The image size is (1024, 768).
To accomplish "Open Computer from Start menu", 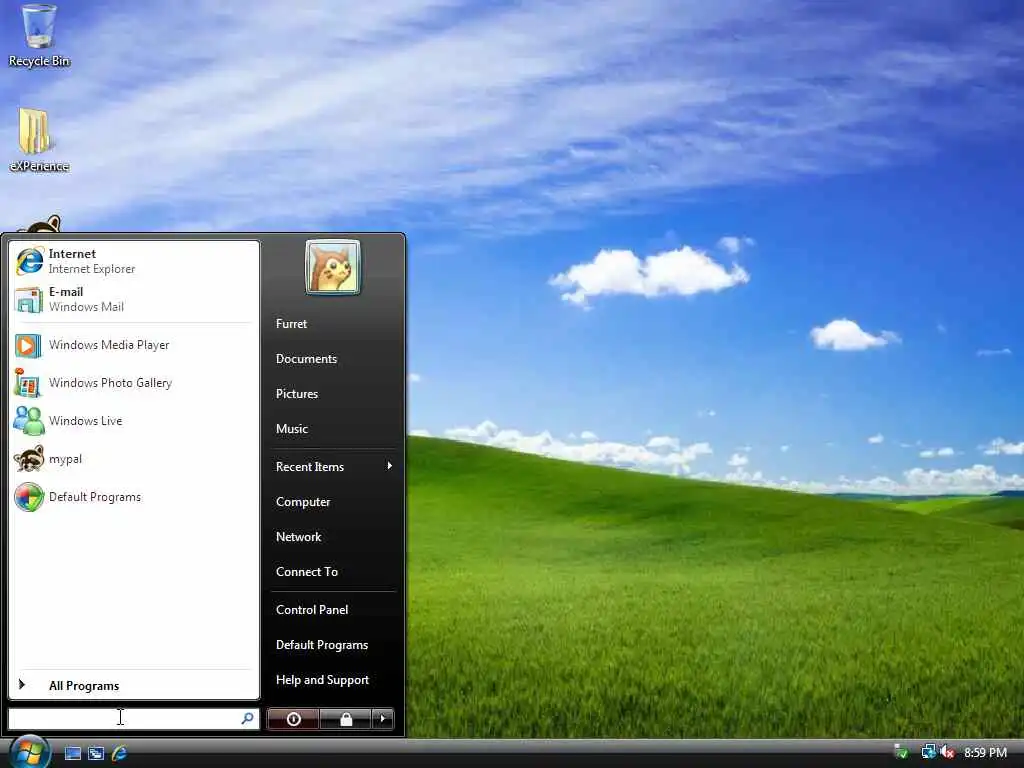I will click(x=332, y=502).
